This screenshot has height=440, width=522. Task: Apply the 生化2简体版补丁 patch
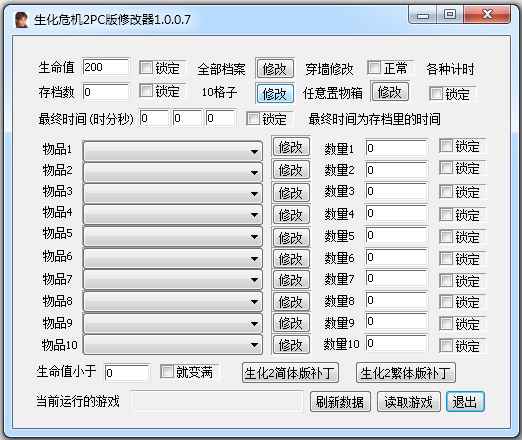(x=290, y=373)
